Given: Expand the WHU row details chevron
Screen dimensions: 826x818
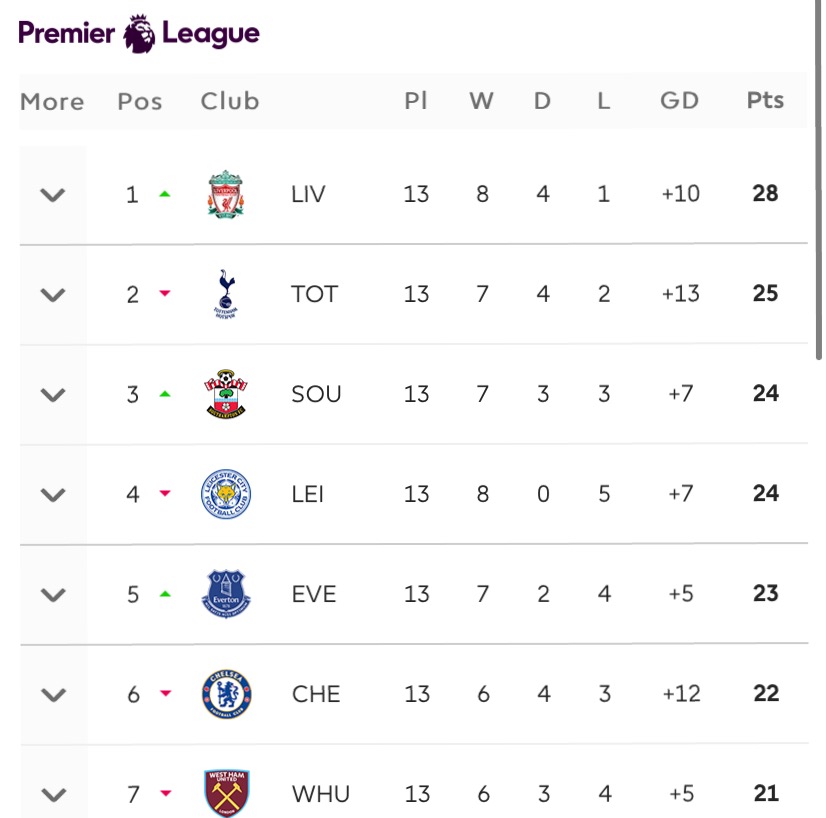Looking at the screenshot, I should point(54,794).
